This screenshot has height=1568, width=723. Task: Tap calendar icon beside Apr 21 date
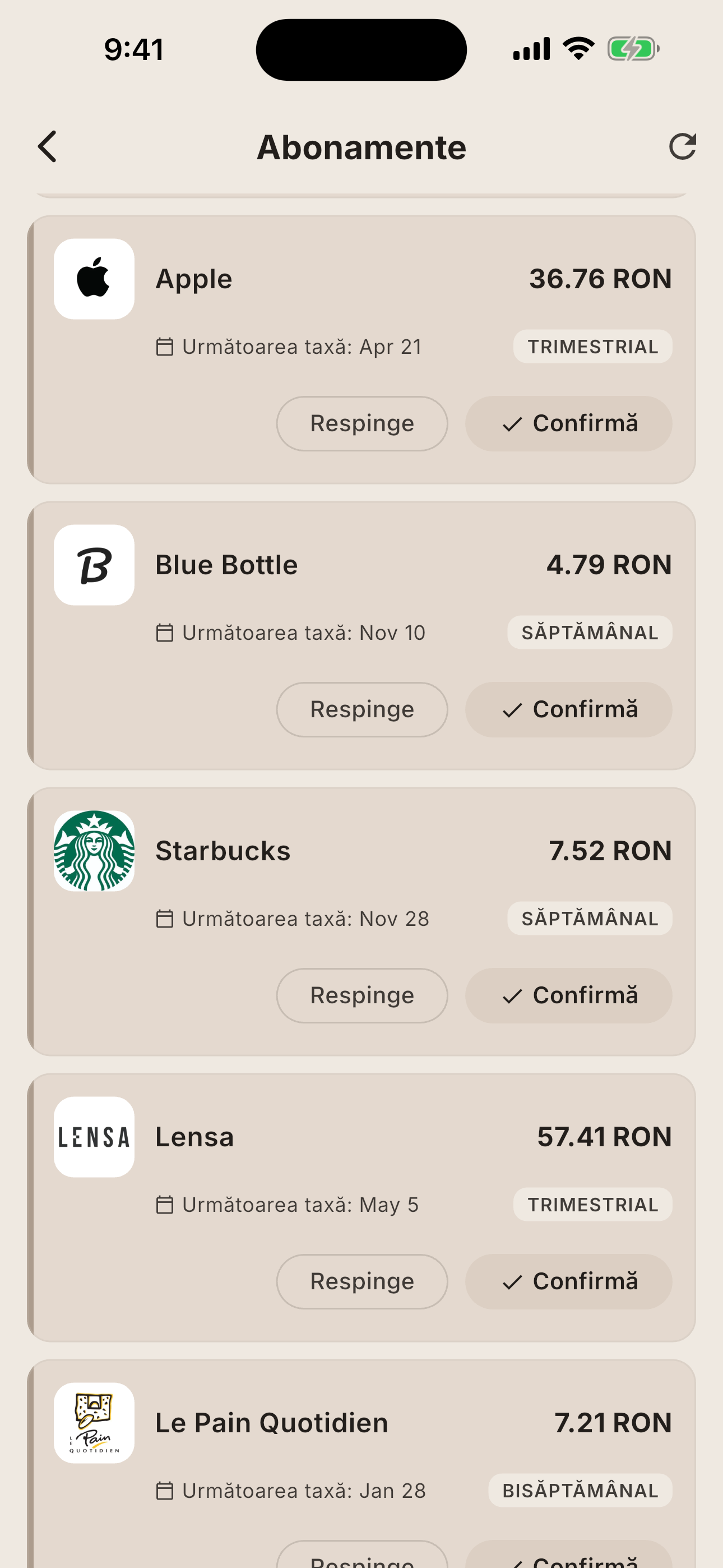tap(164, 347)
